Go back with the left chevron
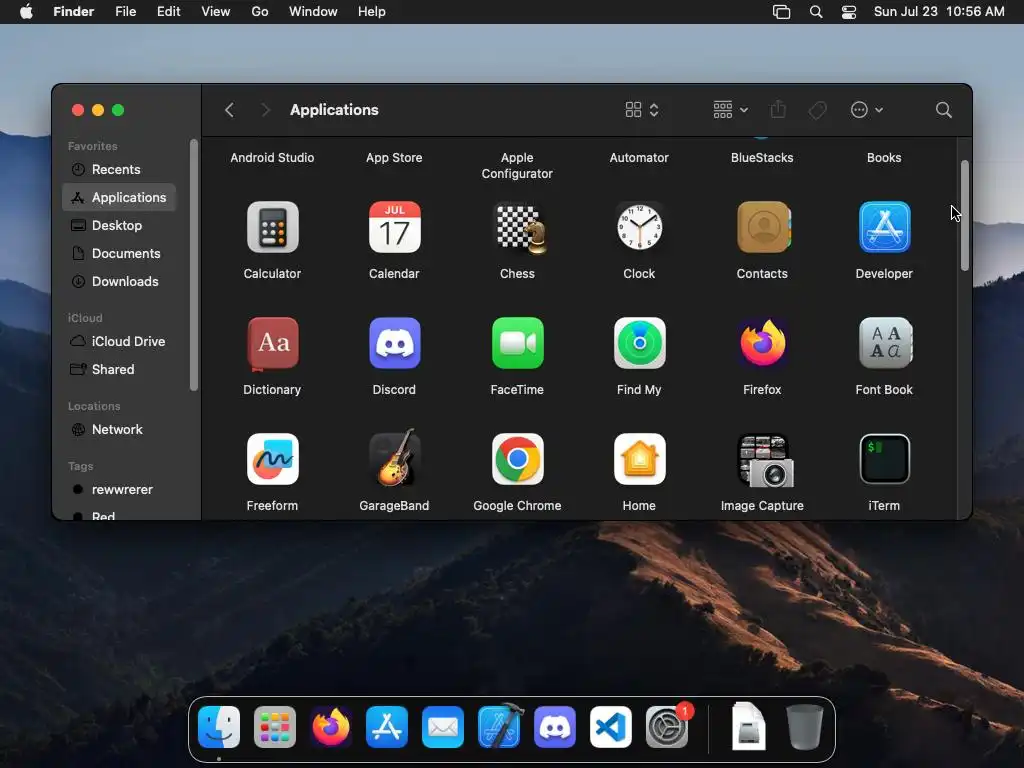 (229, 110)
